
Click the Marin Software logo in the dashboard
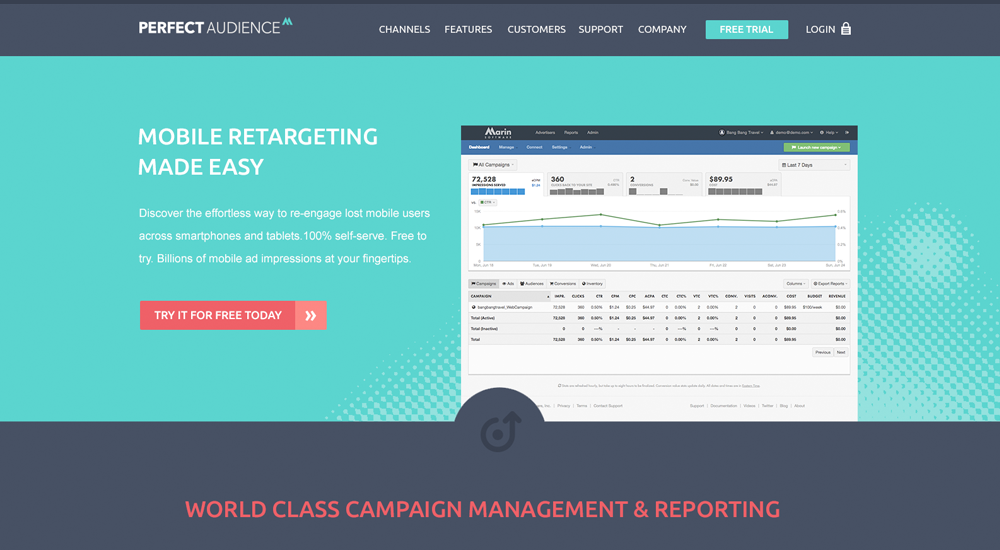pos(498,132)
